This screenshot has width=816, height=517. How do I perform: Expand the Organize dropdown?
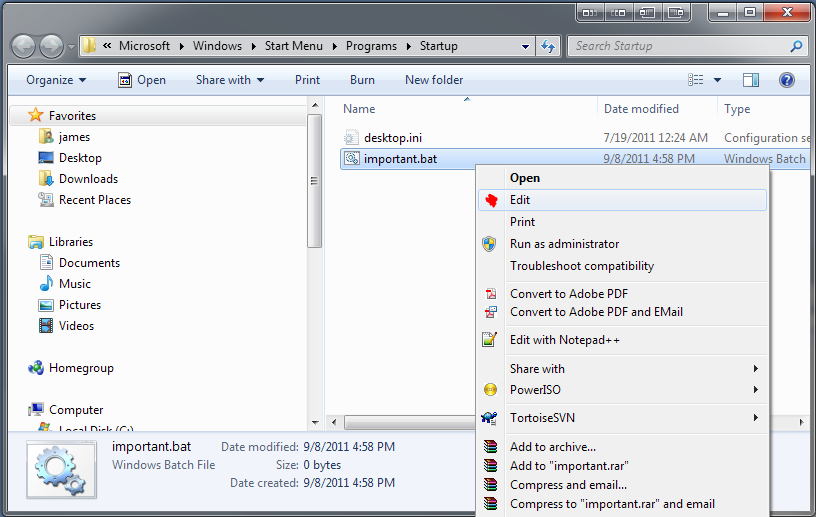pyautogui.click(x=56, y=80)
